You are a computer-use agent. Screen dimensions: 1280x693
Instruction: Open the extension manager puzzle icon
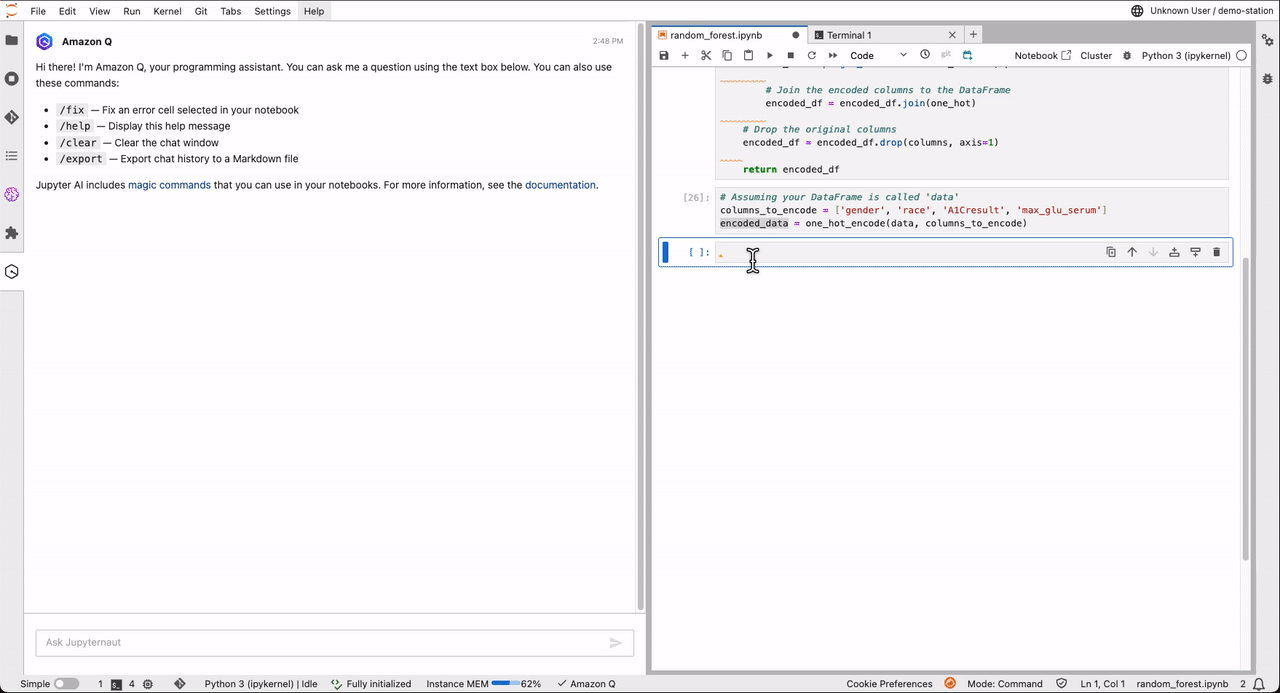(12, 233)
